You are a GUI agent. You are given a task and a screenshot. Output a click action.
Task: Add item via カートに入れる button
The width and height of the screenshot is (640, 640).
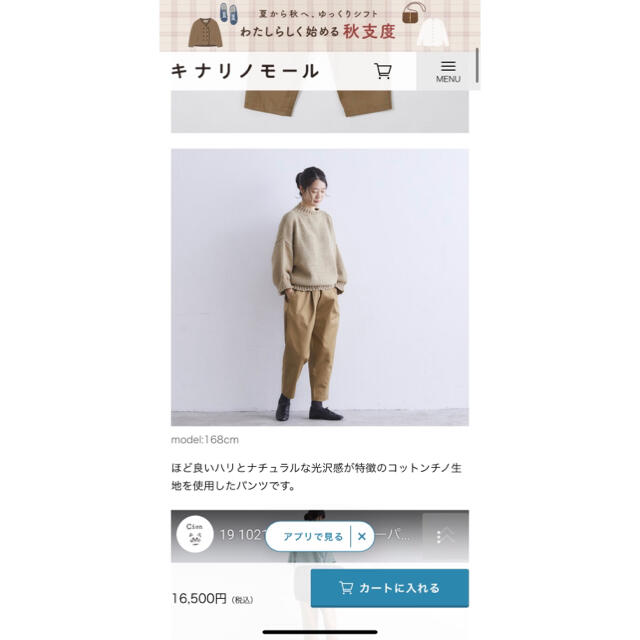[x=390, y=588]
